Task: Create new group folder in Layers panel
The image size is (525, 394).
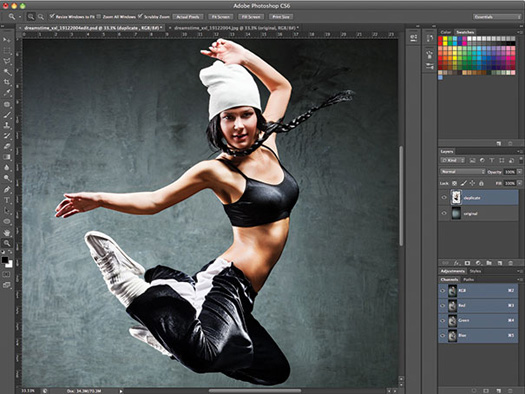Action: pos(489,263)
